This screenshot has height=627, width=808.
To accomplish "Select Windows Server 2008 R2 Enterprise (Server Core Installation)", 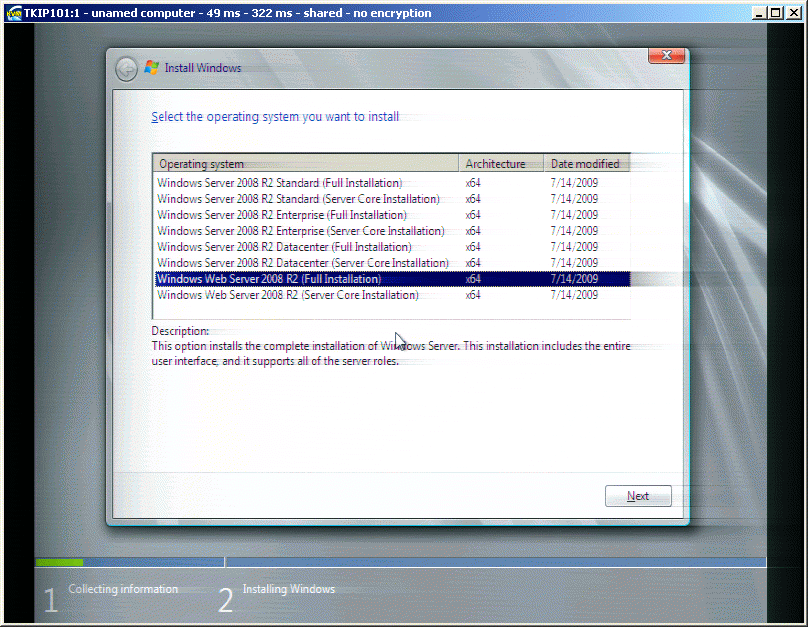I will [x=393, y=231].
